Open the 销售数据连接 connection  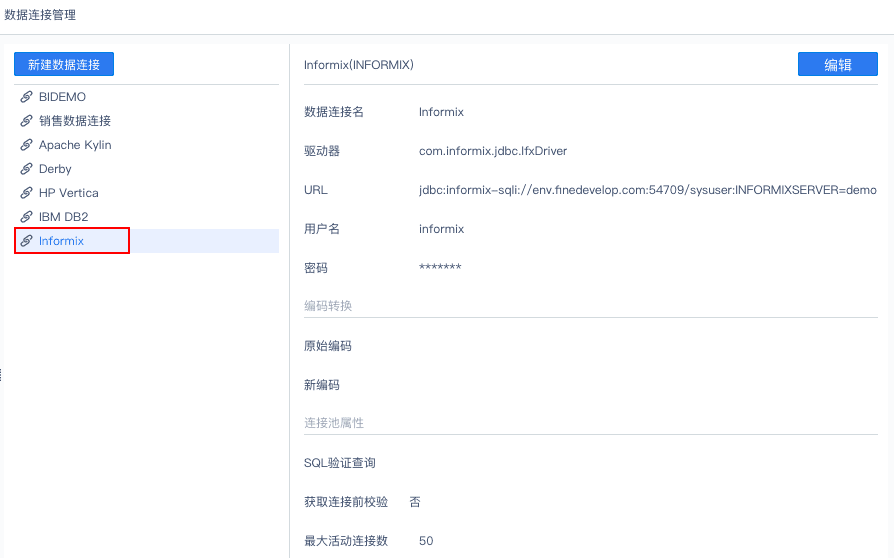coord(75,121)
